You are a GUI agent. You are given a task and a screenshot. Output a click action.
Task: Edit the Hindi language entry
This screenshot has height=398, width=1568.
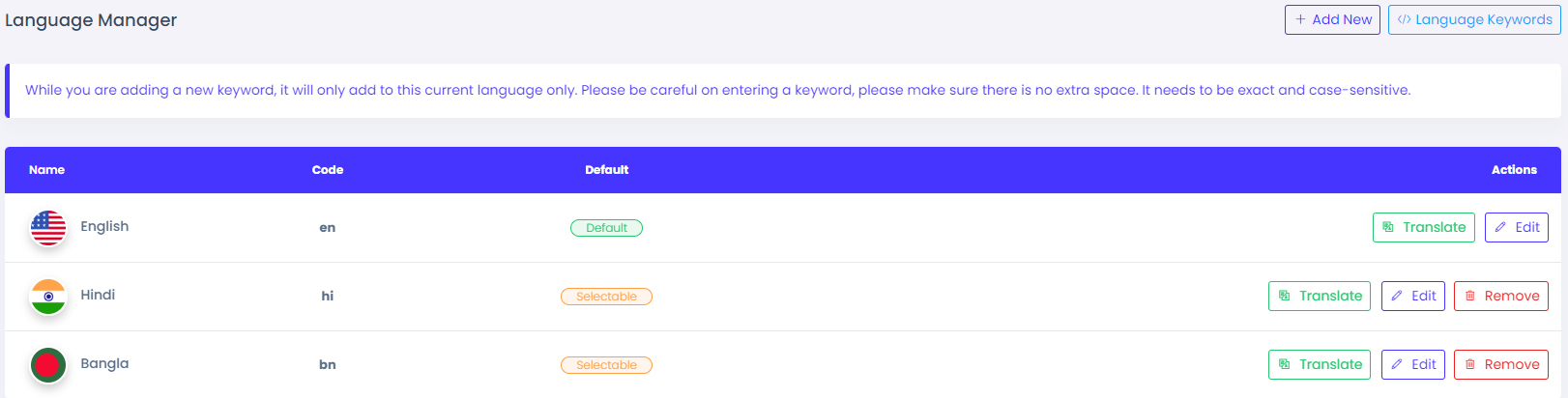[1412, 296]
